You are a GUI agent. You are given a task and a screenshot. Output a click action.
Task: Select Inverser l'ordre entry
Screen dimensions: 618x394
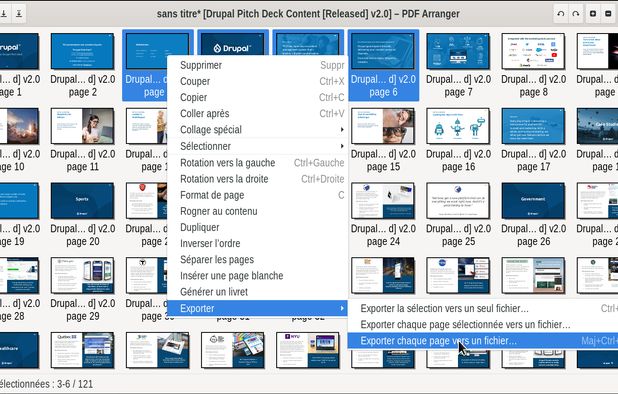(x=258, y=243)
